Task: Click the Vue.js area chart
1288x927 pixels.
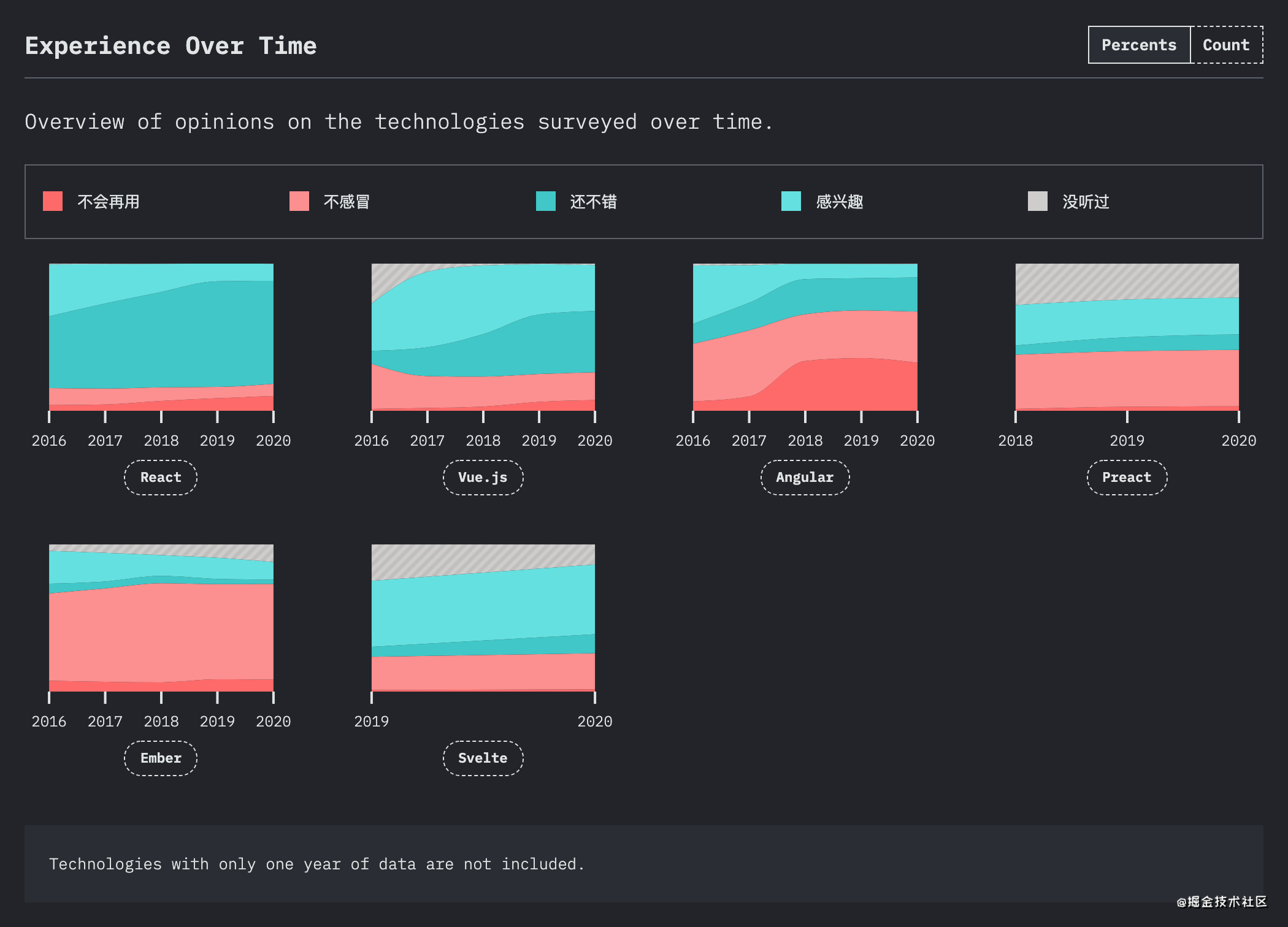Action: [x=483, y=337]
